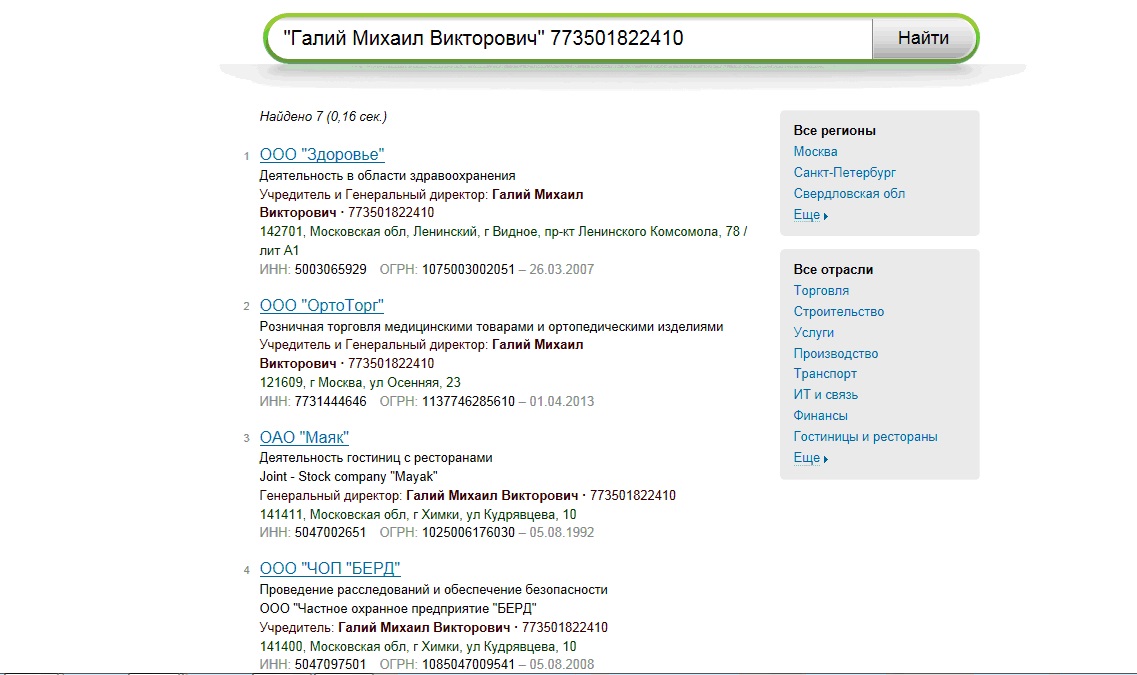Screen dimensions: 1137x675
Task: Click ООО "Частное охранное предприятие "БЕРД" full name
Action: point(398,608)
